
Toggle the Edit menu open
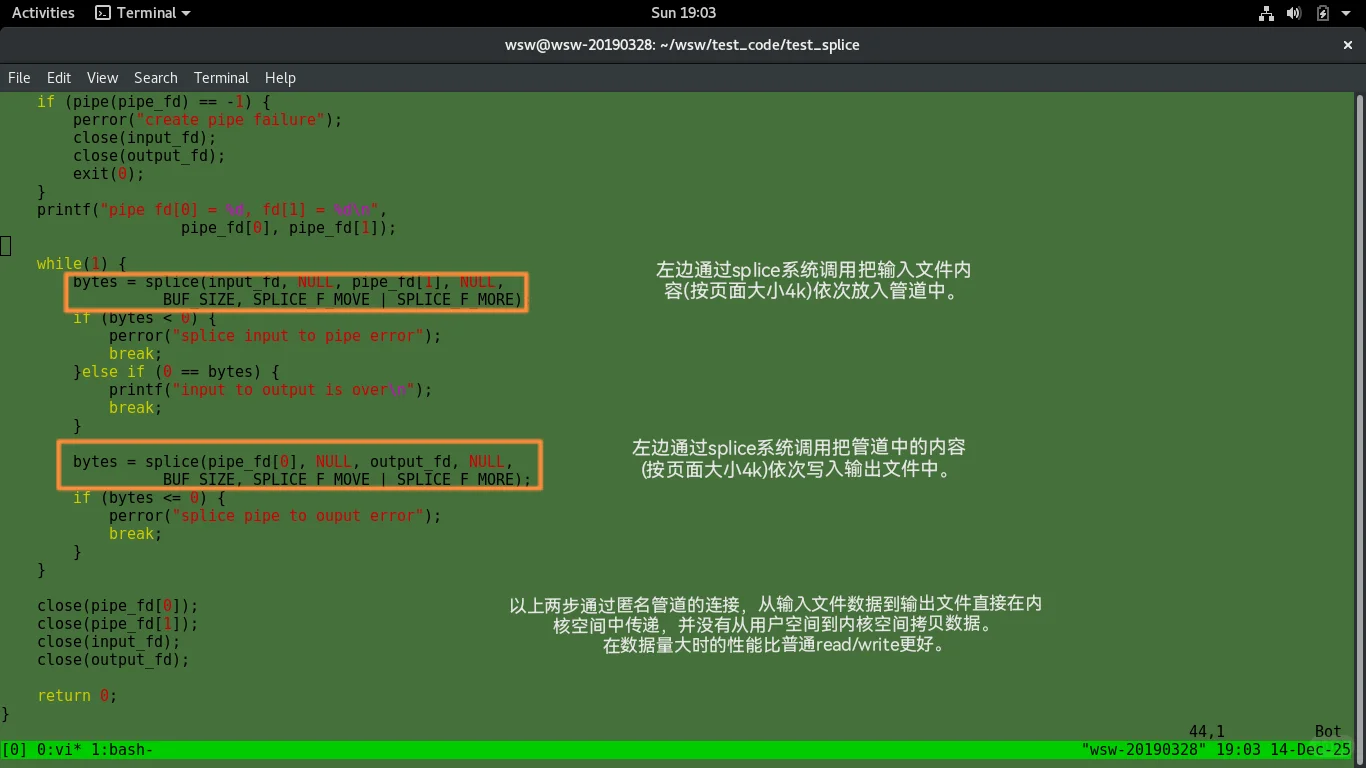click(x=58, y=78)
